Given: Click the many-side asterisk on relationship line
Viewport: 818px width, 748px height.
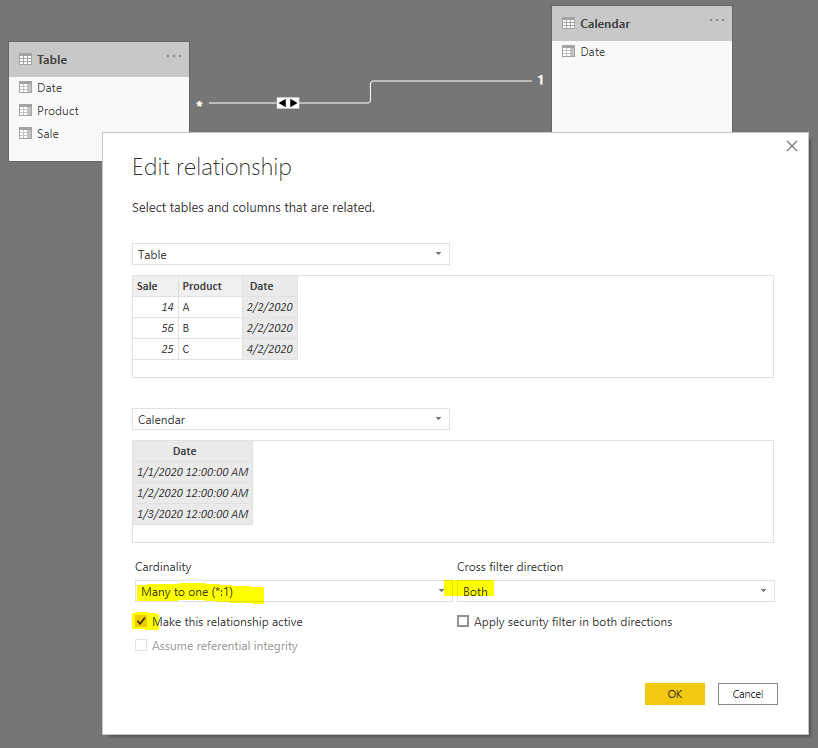Looking at the screenshot, I should (x=199, y=104).
